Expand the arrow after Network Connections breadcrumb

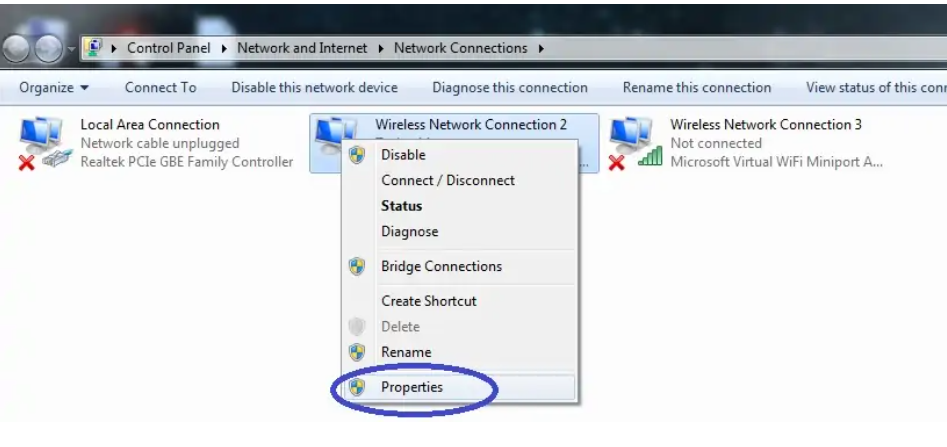pos(541,48)
